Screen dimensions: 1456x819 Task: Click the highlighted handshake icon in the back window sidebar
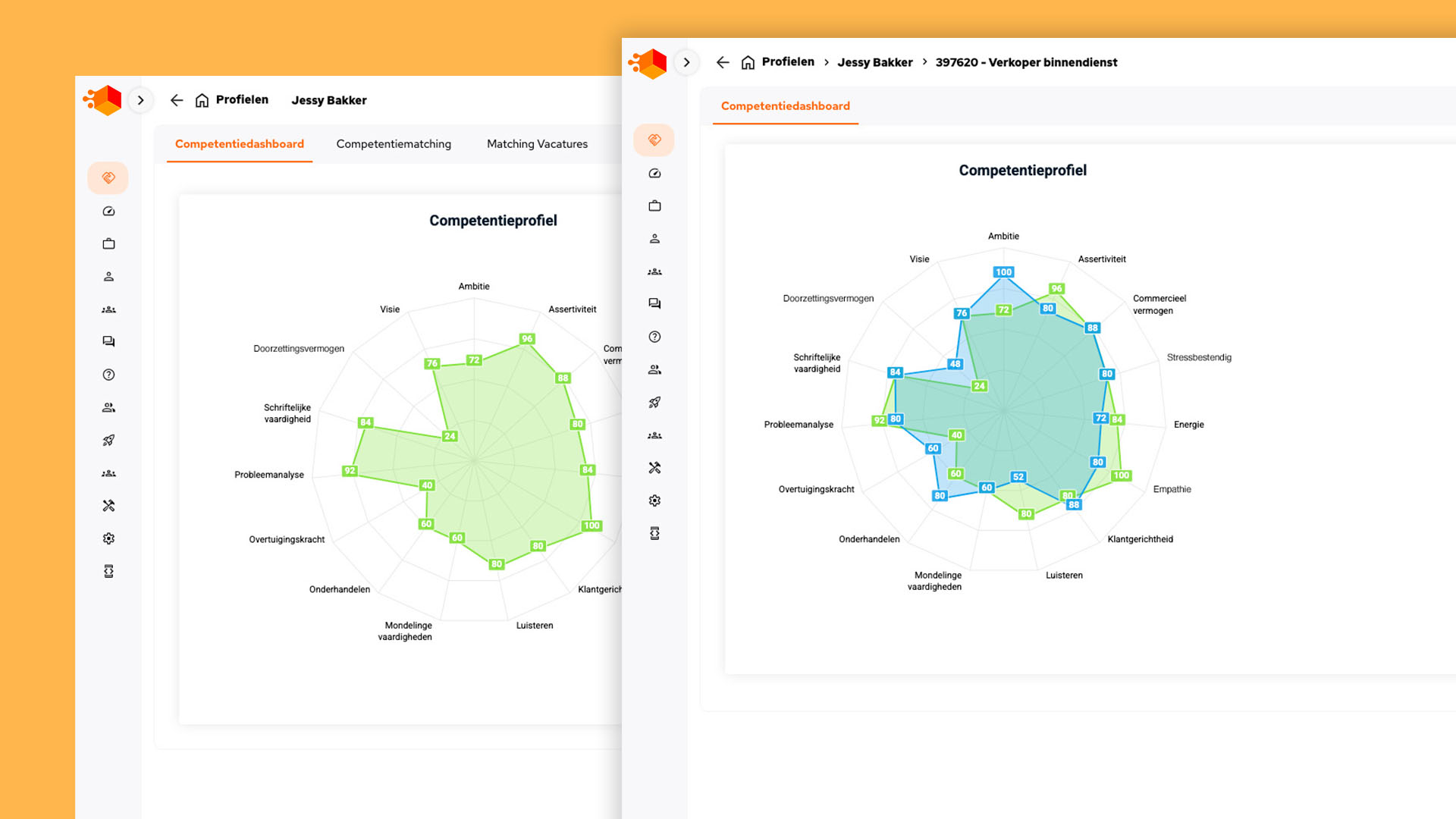tap(108, 178)
